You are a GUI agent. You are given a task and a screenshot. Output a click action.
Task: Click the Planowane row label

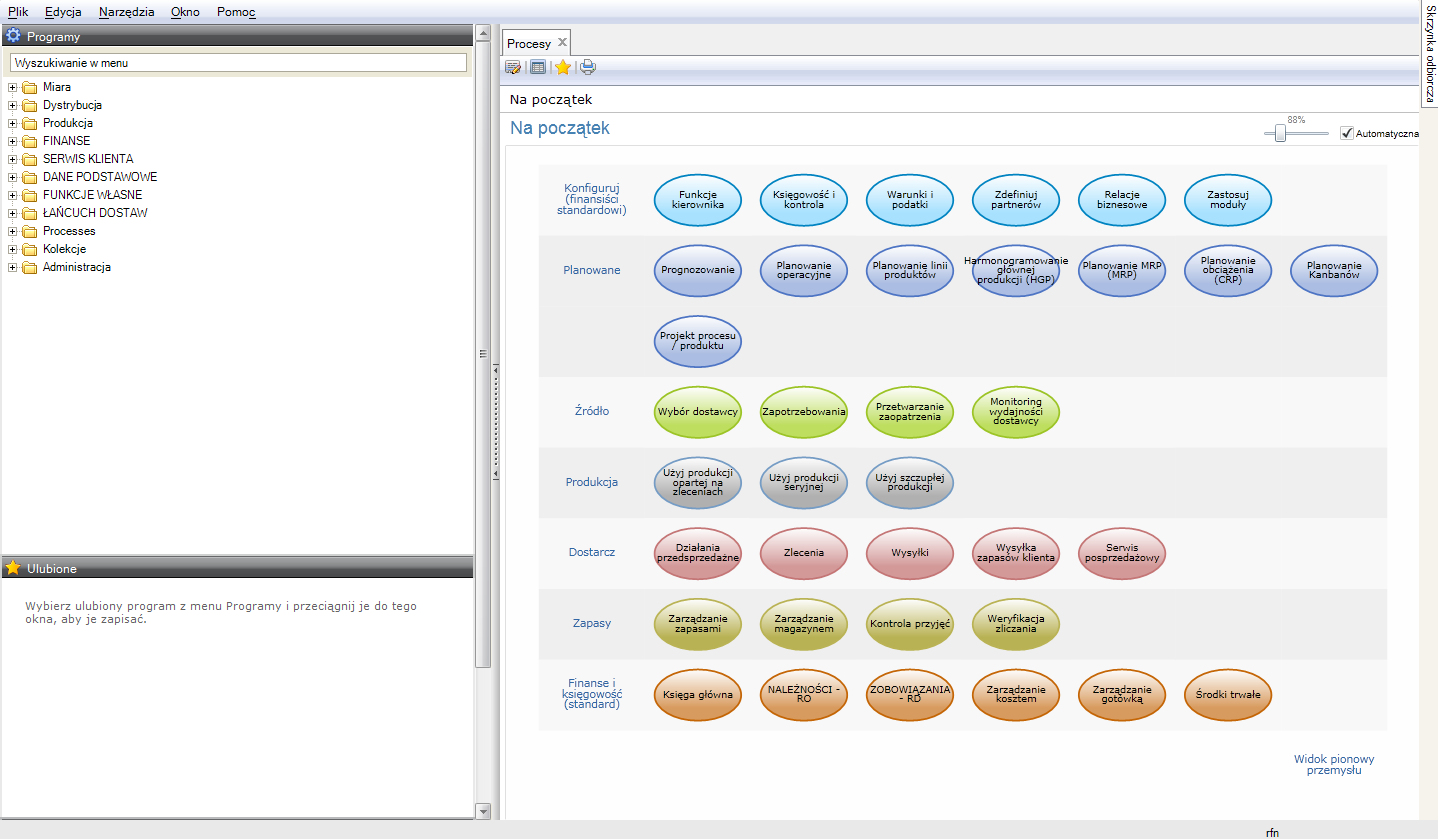pos(592,270)
